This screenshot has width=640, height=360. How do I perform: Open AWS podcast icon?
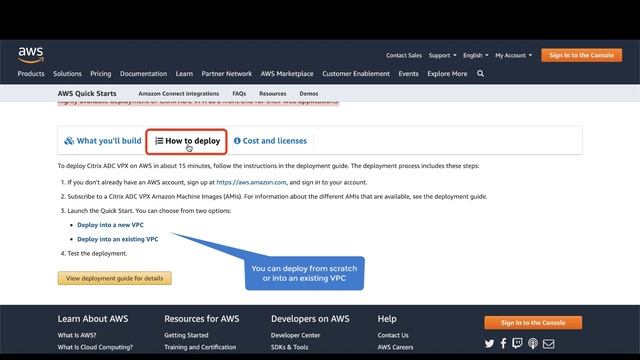[x=533, y=343]
